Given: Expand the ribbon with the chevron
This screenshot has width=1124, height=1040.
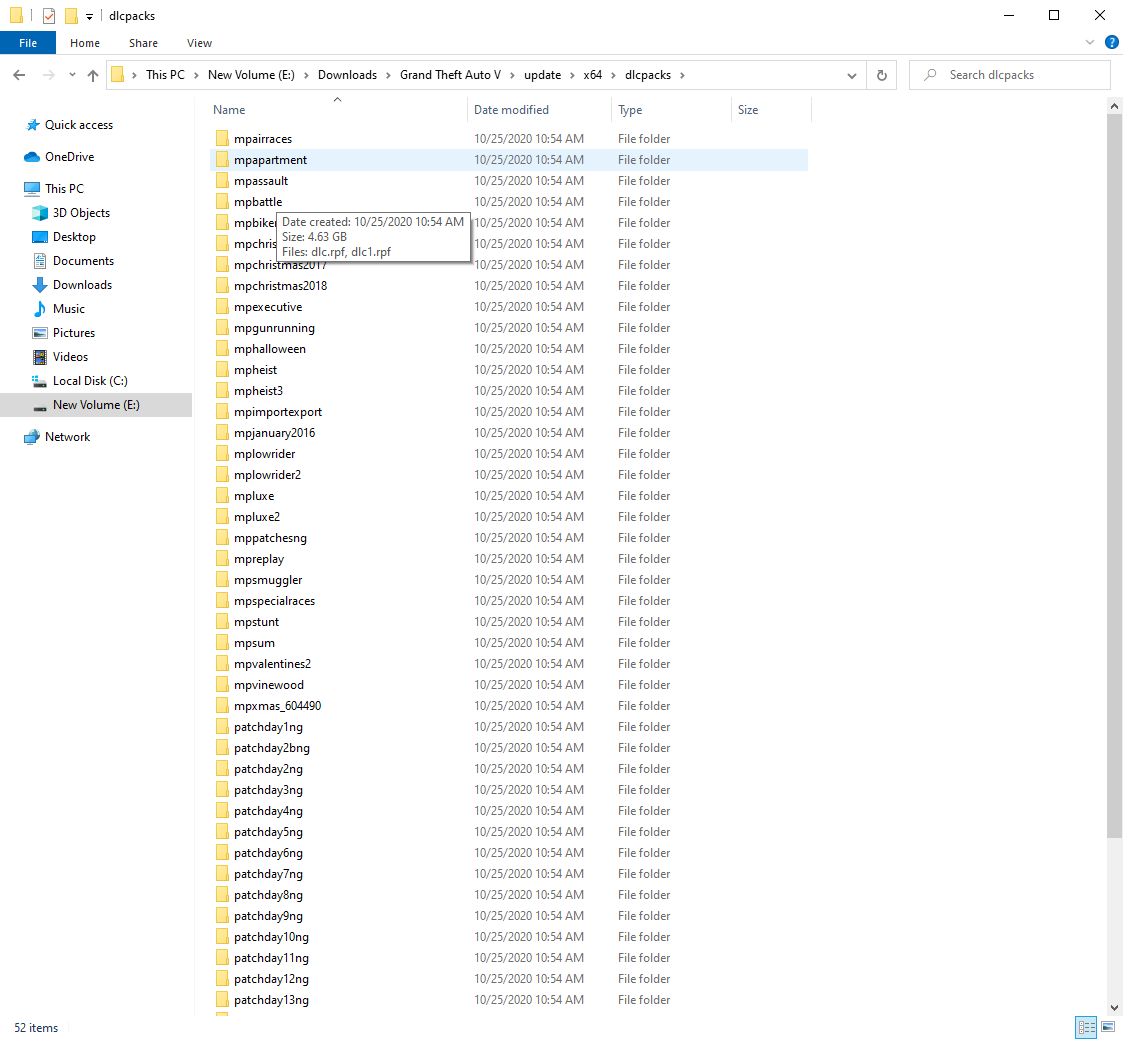Looking at the screenshot, I should pyautogui.click(x=1090, y=42).
